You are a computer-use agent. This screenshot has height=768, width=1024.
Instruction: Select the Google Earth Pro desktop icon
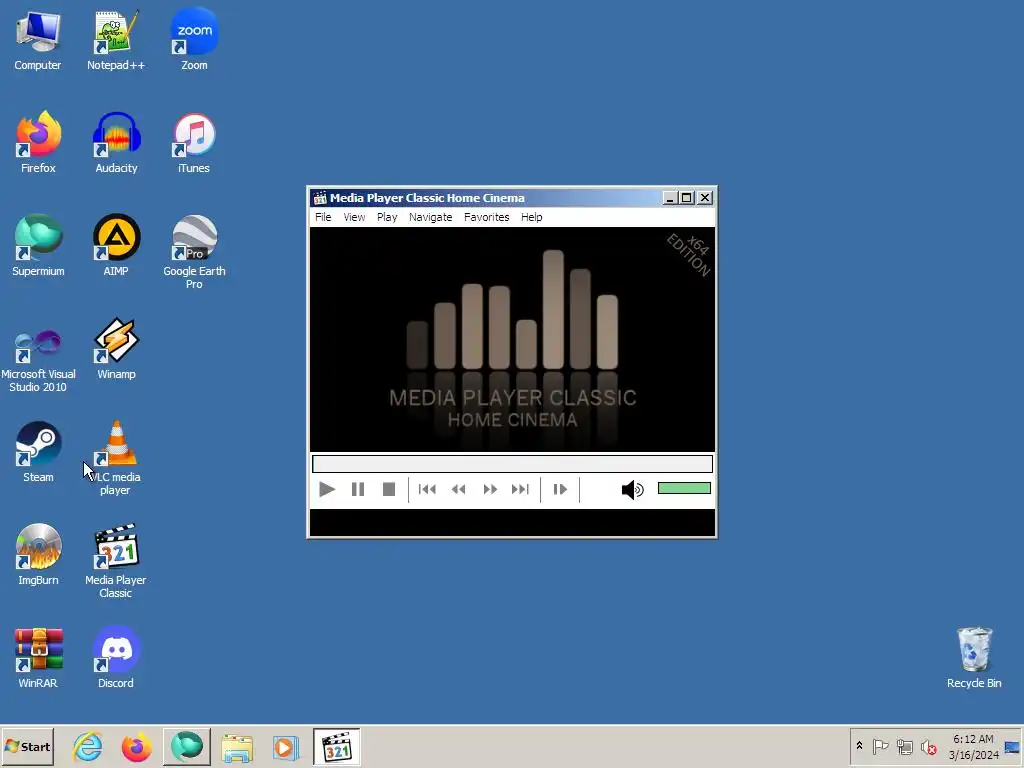(194, 252)
